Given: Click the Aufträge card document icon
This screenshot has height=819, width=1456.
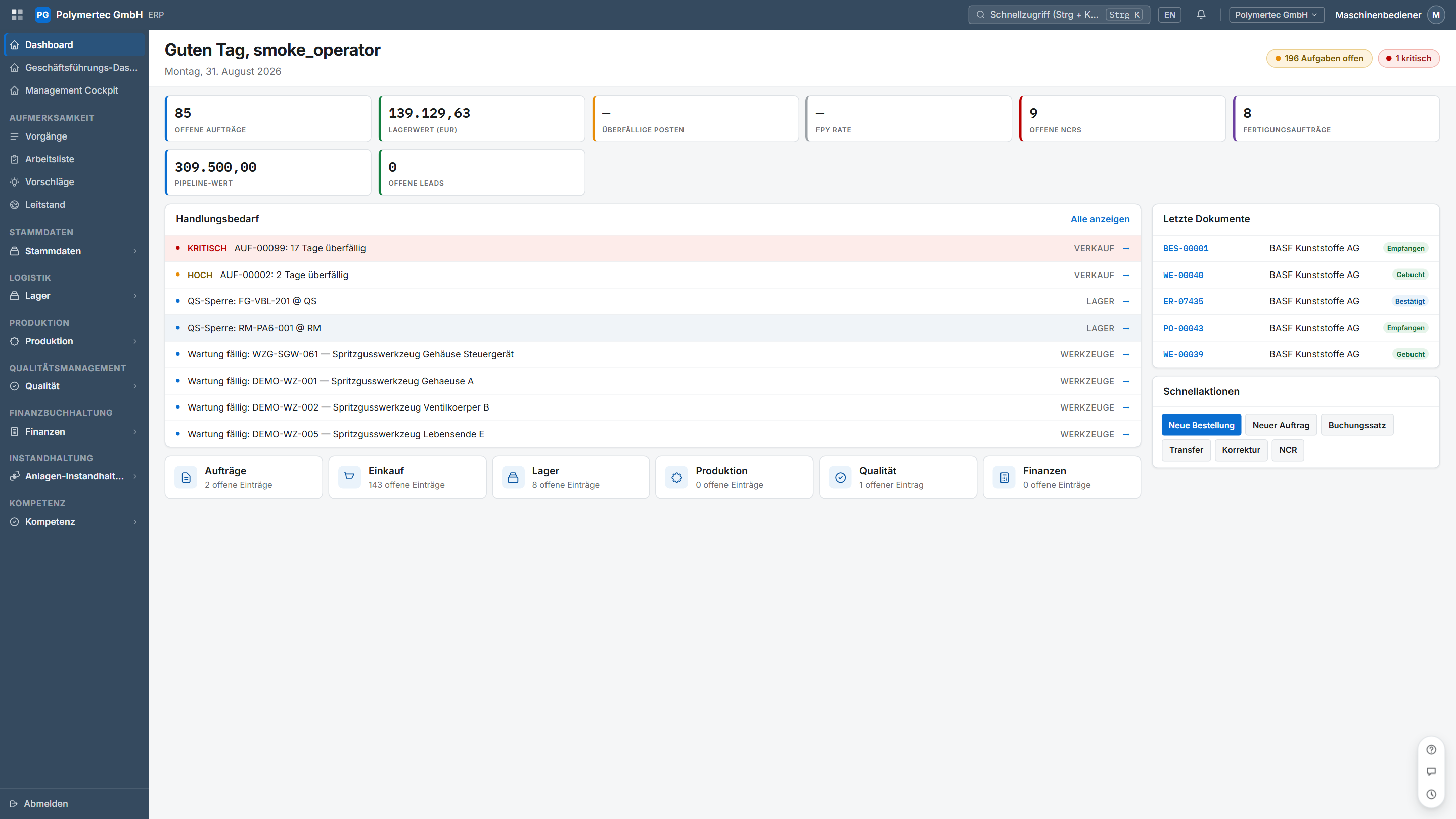Looking at the screenshot, I should [186, 478].
